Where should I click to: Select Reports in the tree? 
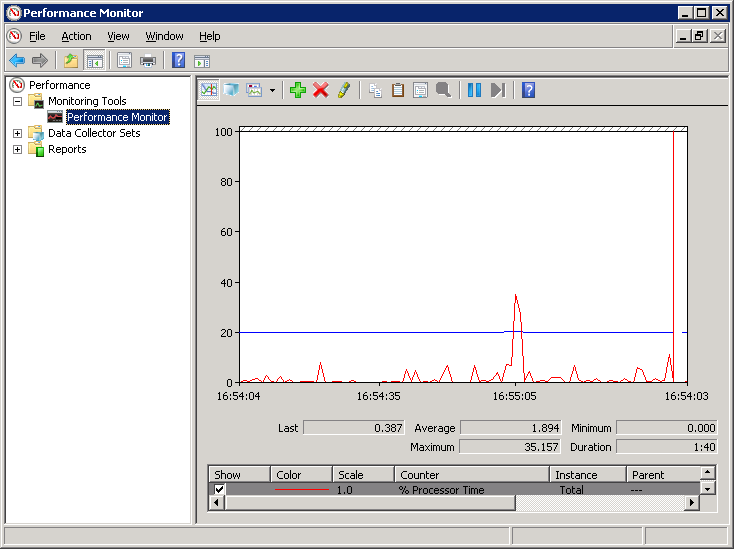pos(67,149)
